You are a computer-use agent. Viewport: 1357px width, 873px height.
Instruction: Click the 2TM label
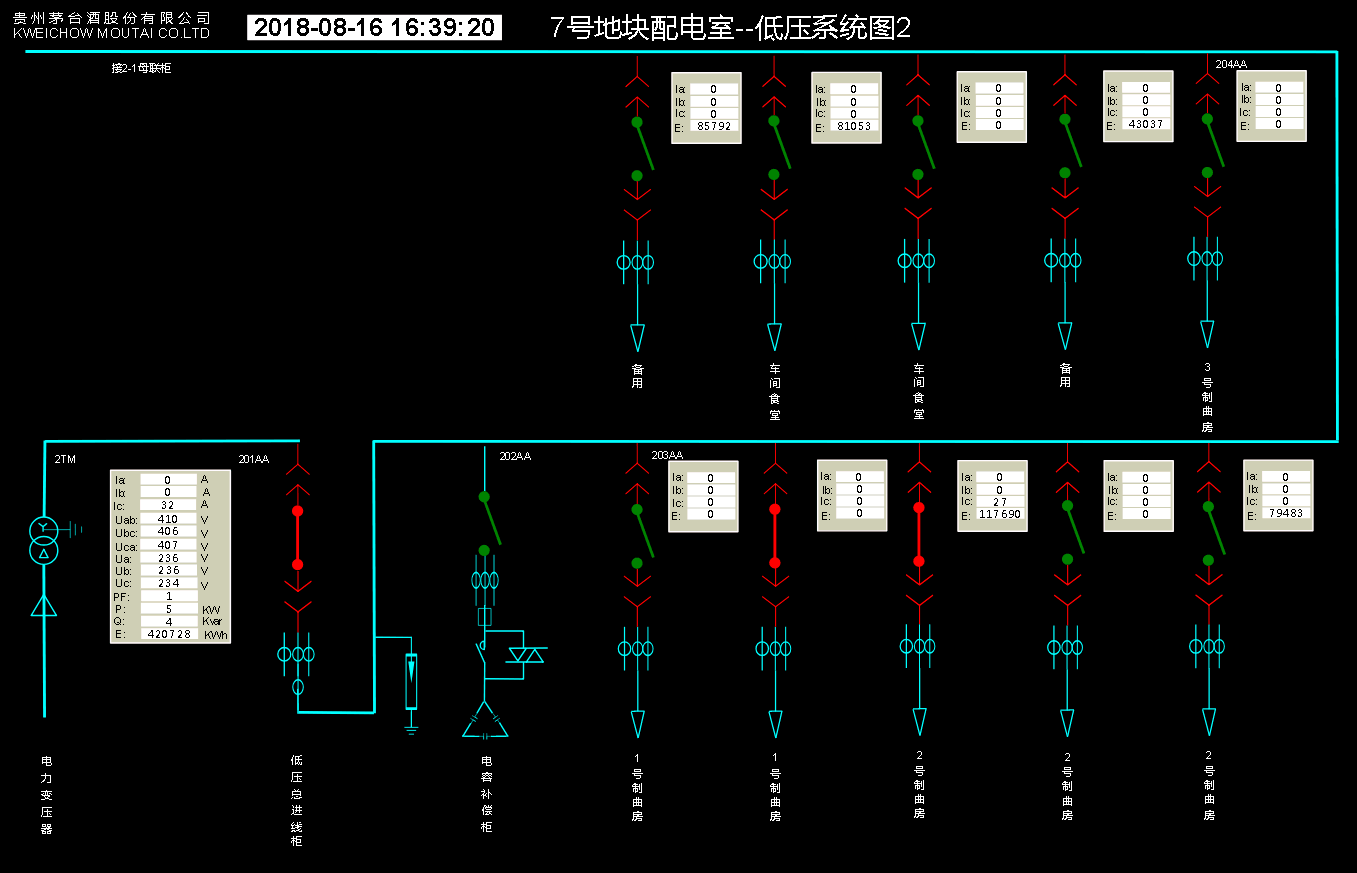(65, 459)
